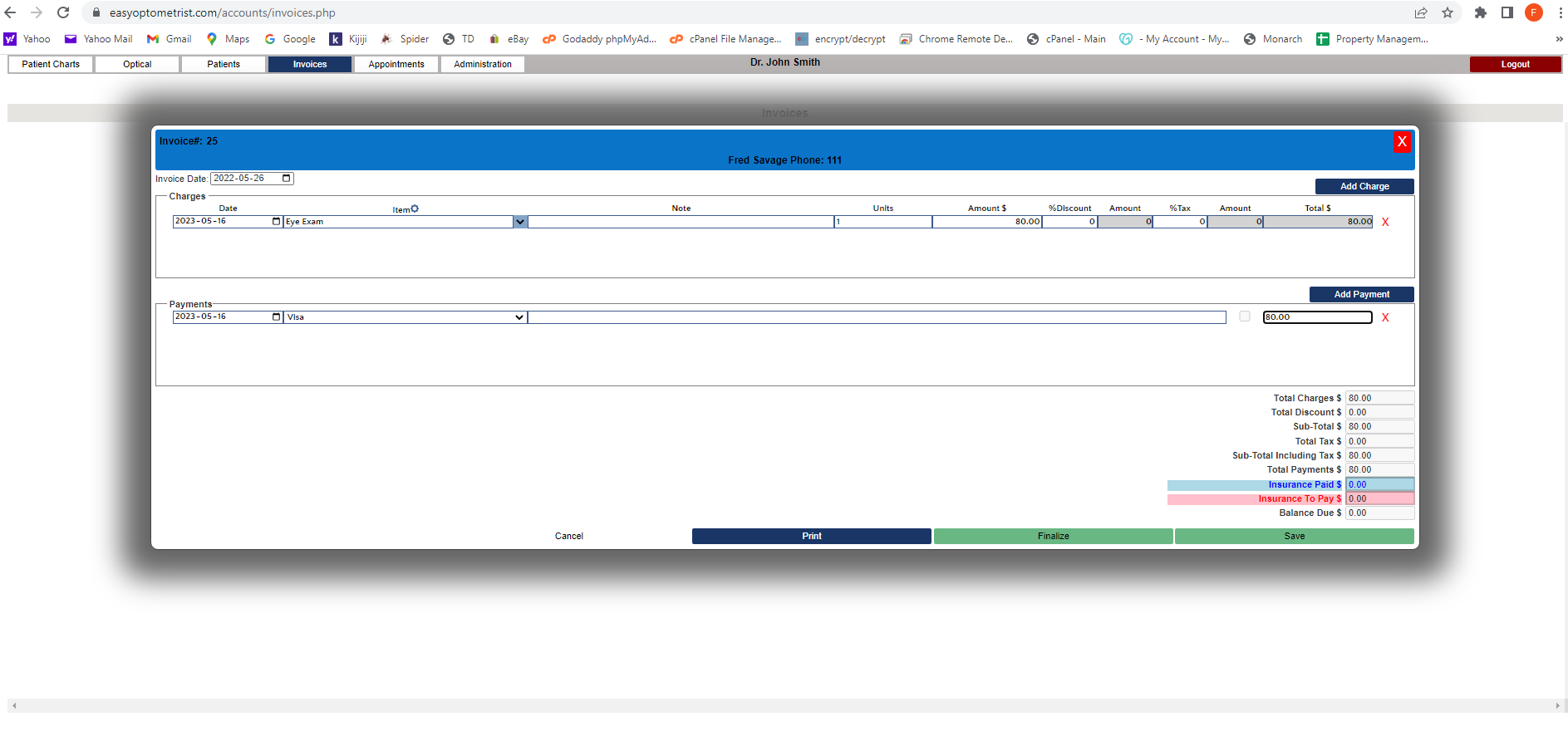Open the encrypt/decrypt bookmark

pos(841,39)
